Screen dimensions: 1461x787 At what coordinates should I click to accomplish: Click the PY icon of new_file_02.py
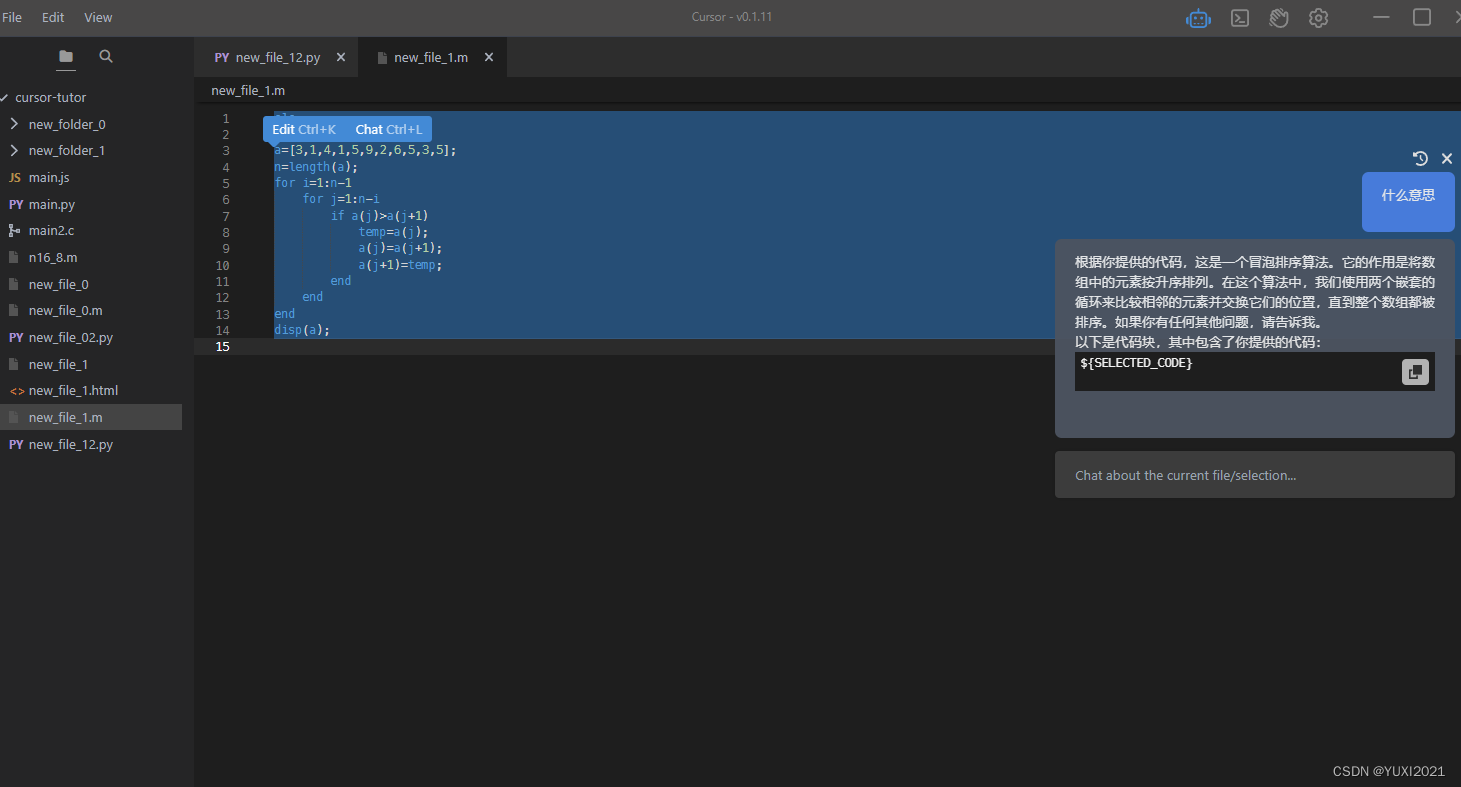15,337
